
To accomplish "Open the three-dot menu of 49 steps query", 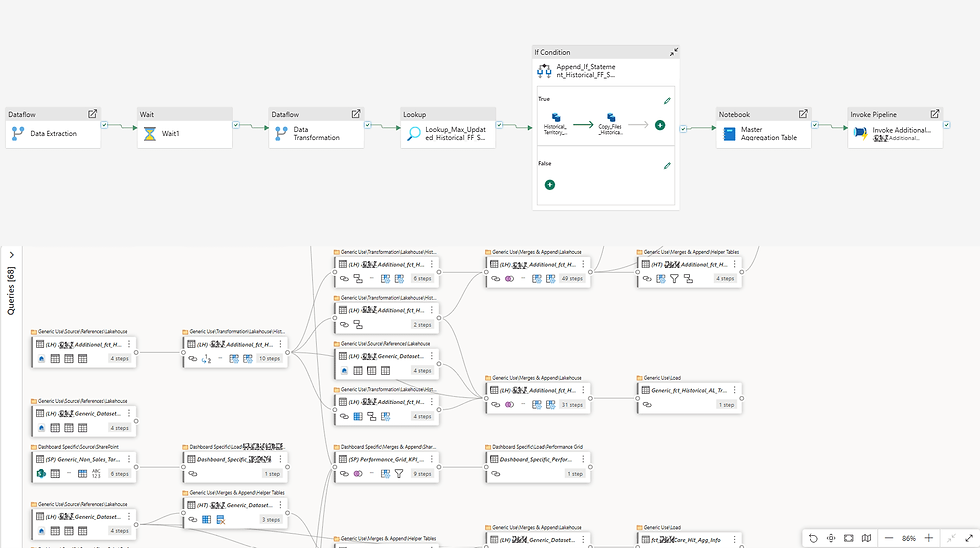I will tap(583, 264).
